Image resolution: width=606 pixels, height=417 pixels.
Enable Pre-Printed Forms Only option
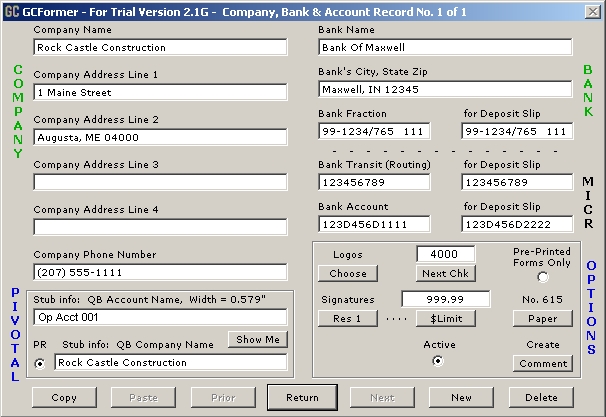tap(543, 277)
